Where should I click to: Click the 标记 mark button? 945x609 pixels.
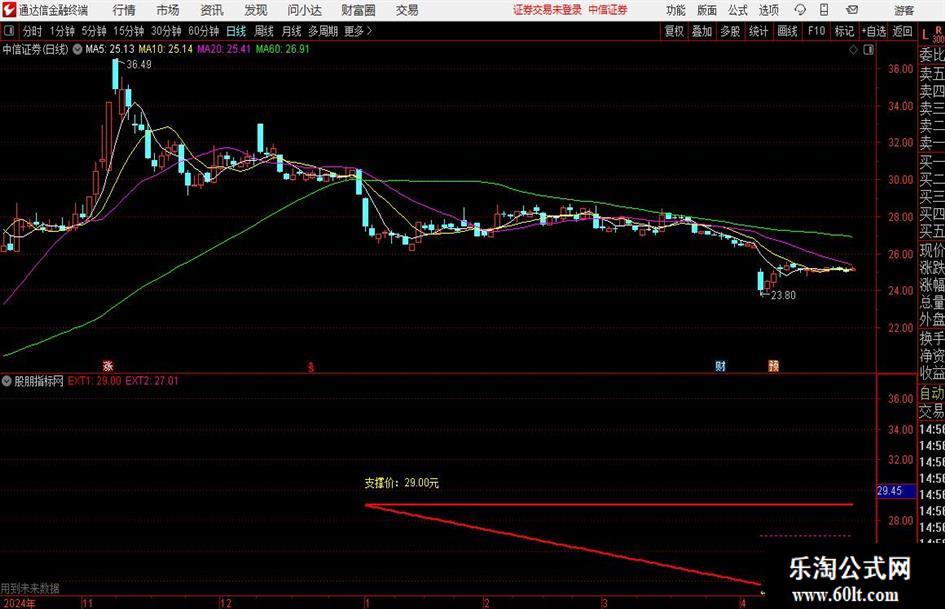click(x=844, y=31)
